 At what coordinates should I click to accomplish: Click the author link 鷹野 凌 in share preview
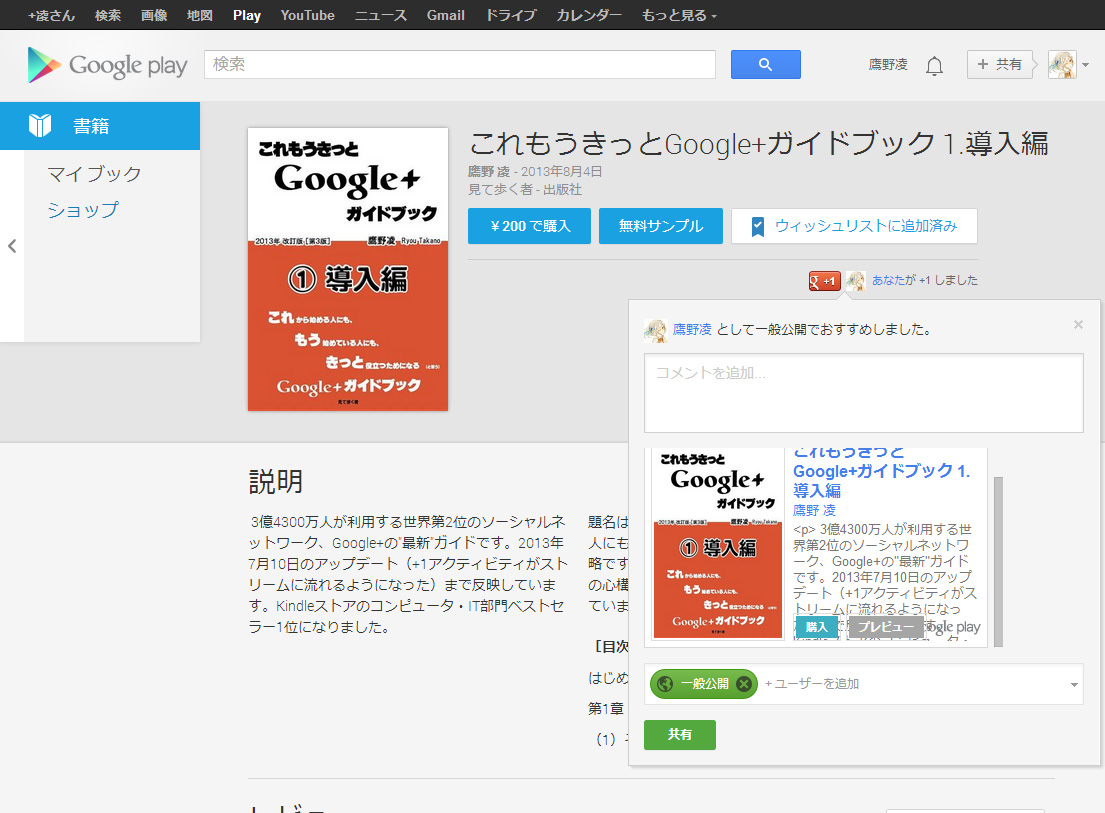pyautogui.click(x=814, y=510)
